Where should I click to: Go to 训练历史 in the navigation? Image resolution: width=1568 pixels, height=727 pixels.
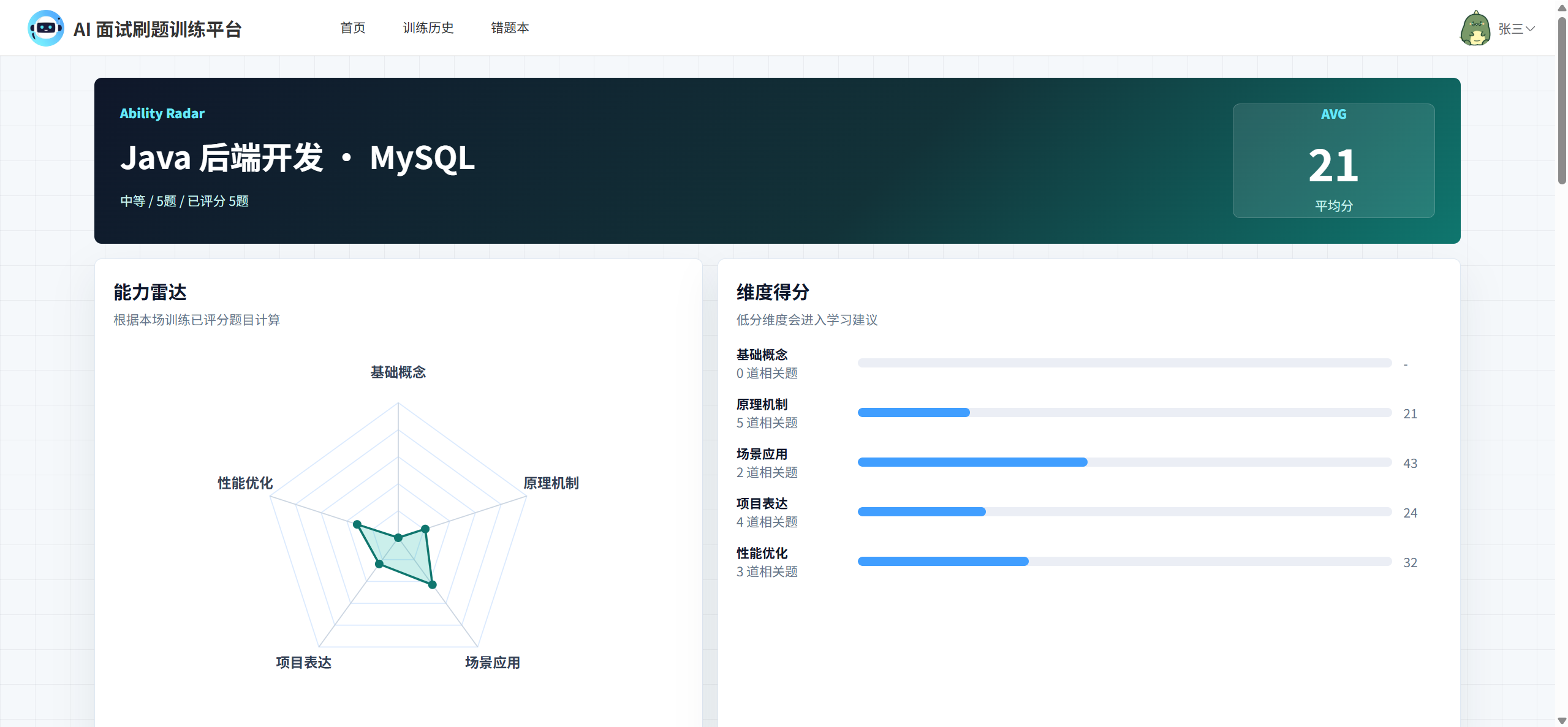click(428, 28)
